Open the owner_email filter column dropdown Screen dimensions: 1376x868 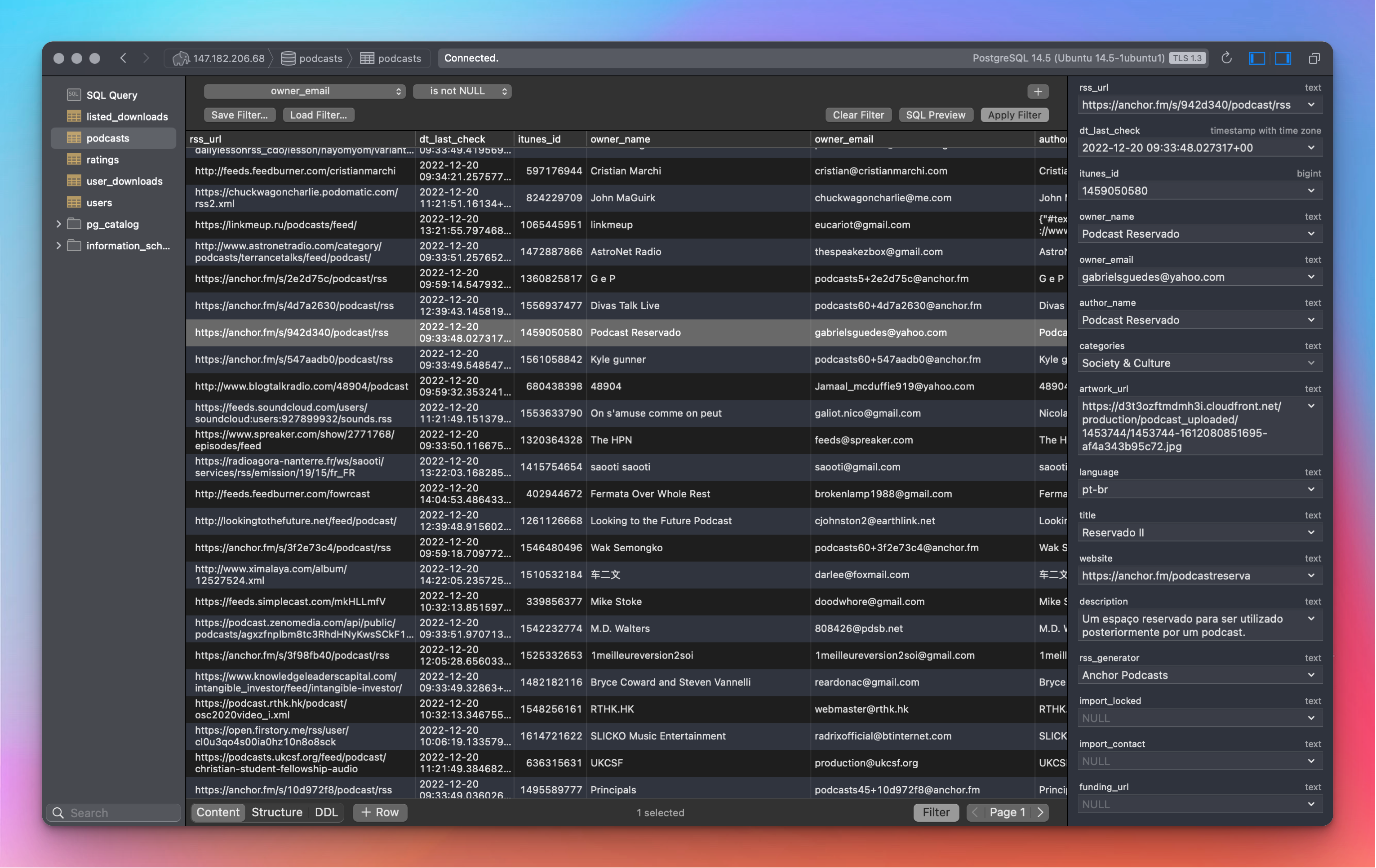click(x=305, y=92)
